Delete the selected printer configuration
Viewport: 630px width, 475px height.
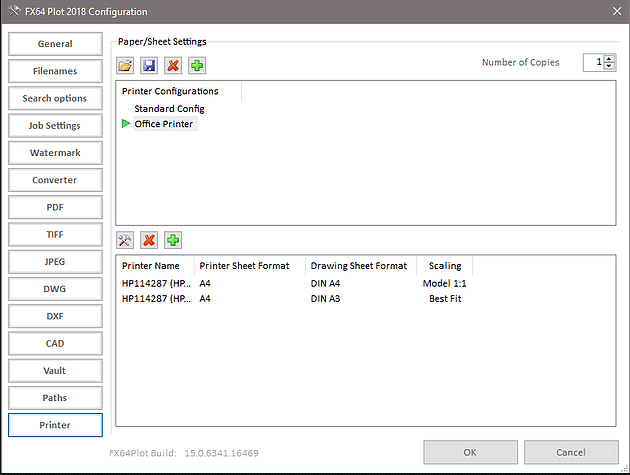[173, 66]
